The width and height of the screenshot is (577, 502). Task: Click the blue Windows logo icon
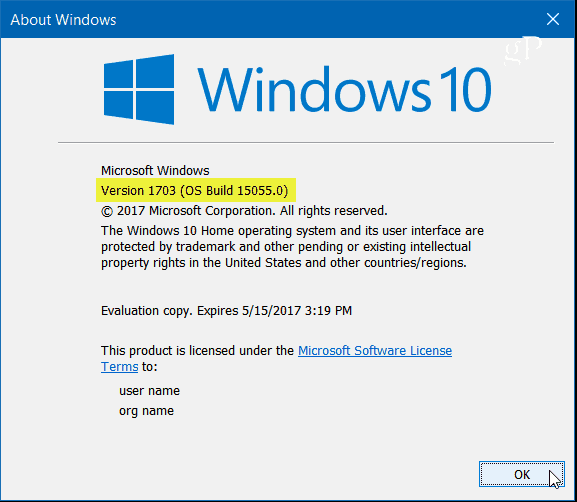click(x=139, y=89)
